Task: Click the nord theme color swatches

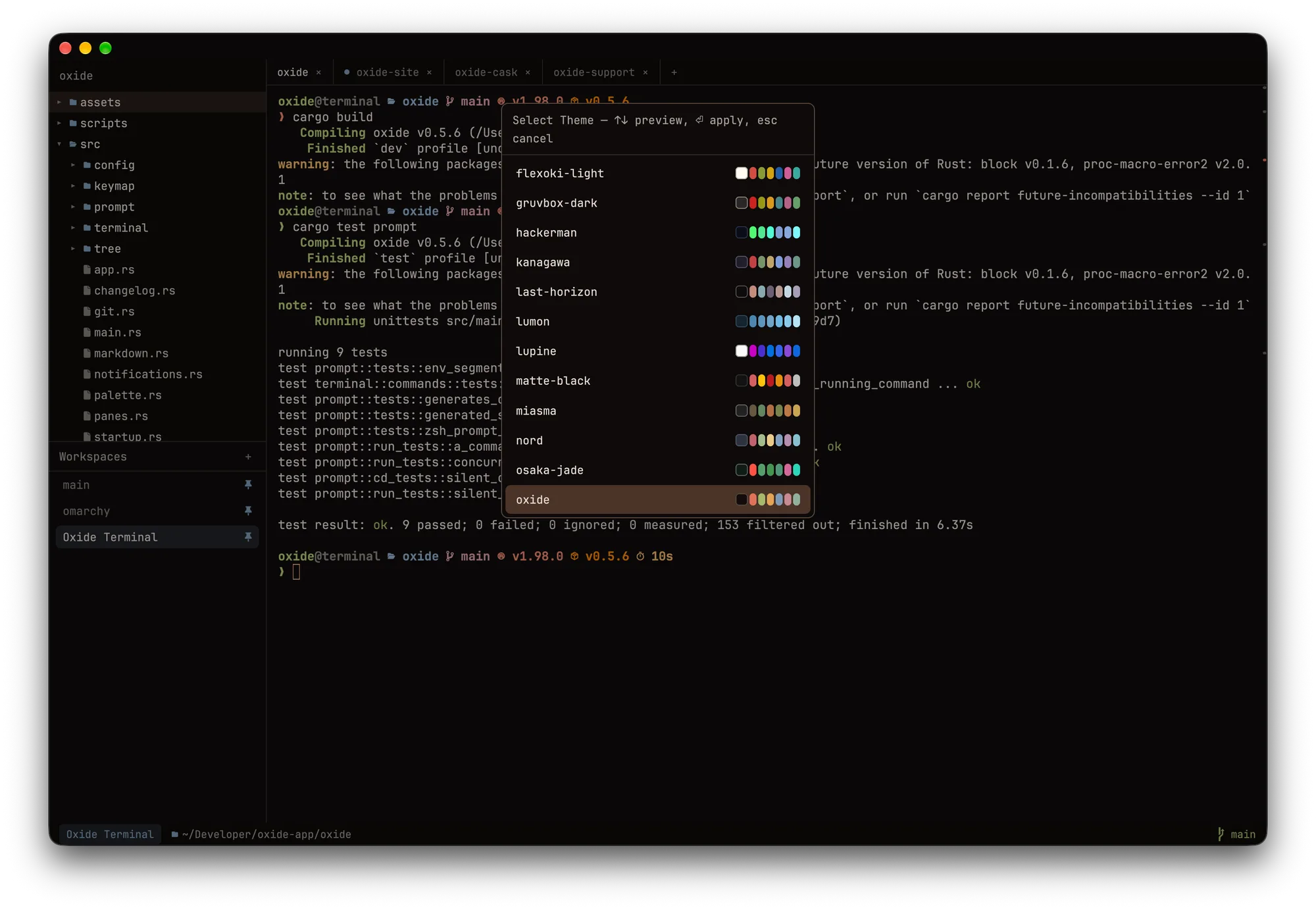Action: tap(768, 440)
